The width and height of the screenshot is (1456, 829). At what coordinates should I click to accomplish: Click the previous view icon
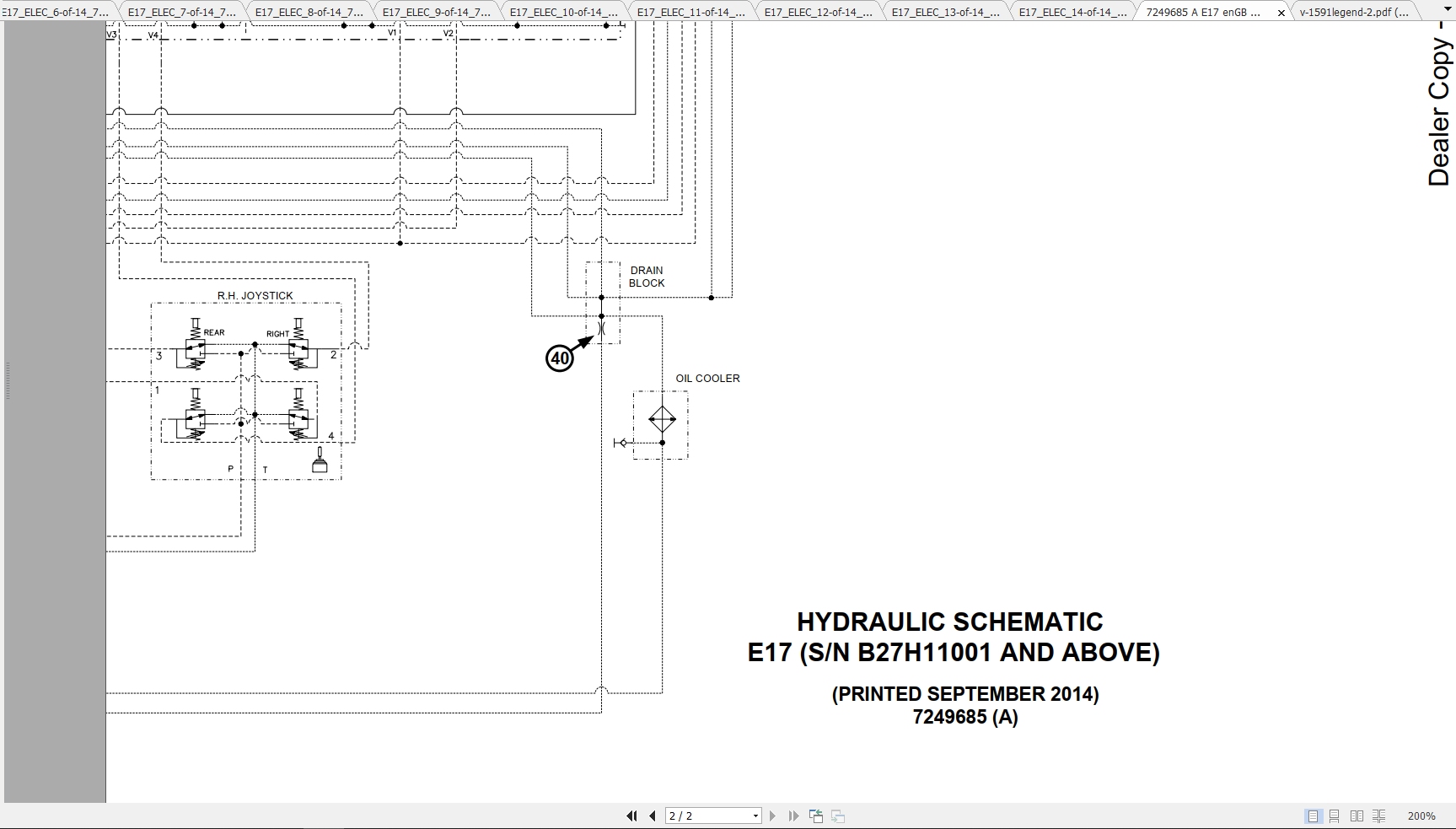(x=816, y=816)
